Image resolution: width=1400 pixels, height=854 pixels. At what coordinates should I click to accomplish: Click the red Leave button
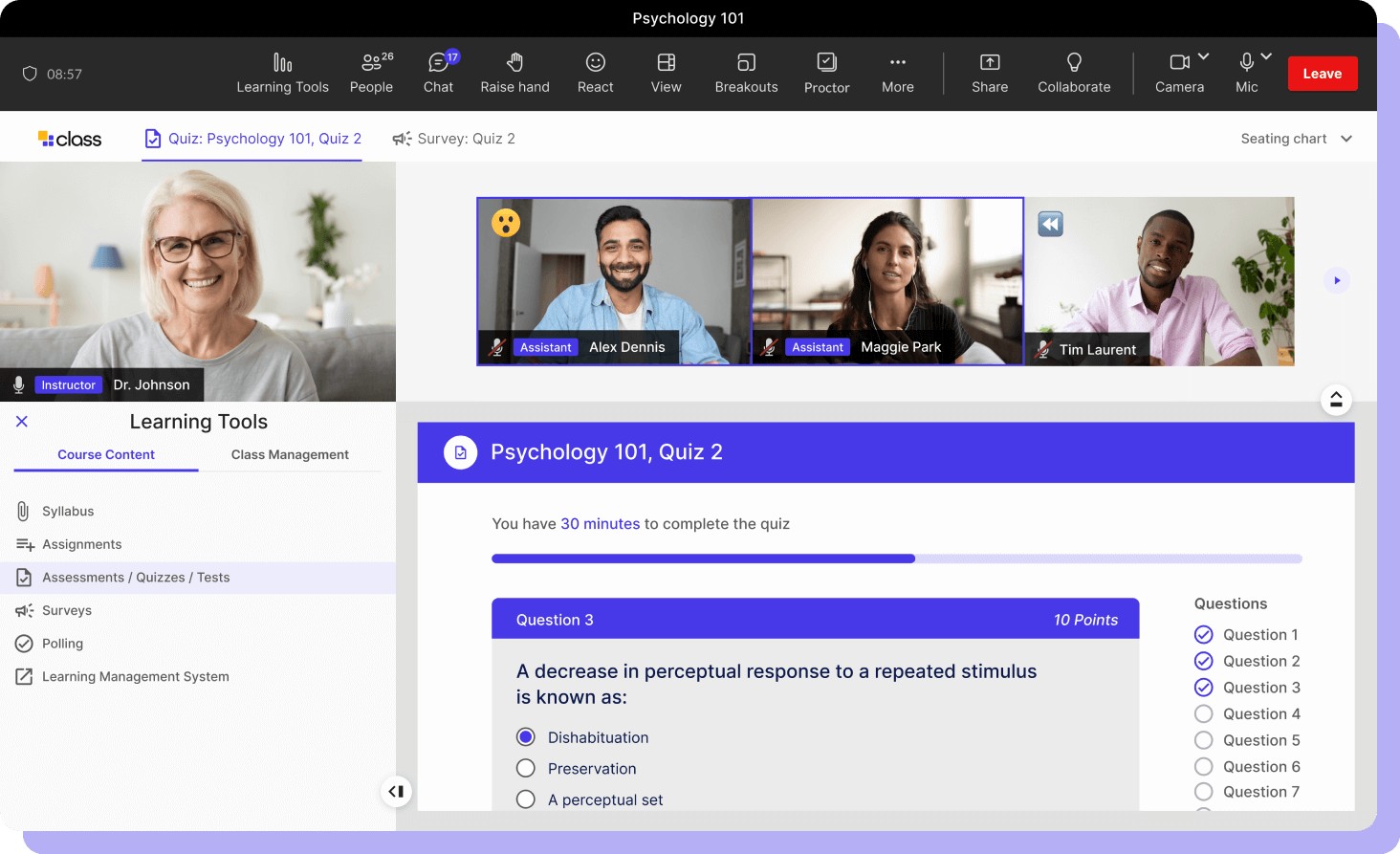tap(1322, 74)
